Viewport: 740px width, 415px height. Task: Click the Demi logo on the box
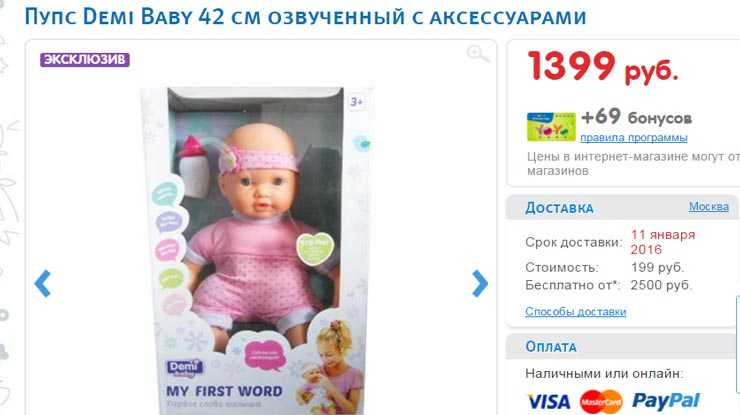(x=185, y=368)
